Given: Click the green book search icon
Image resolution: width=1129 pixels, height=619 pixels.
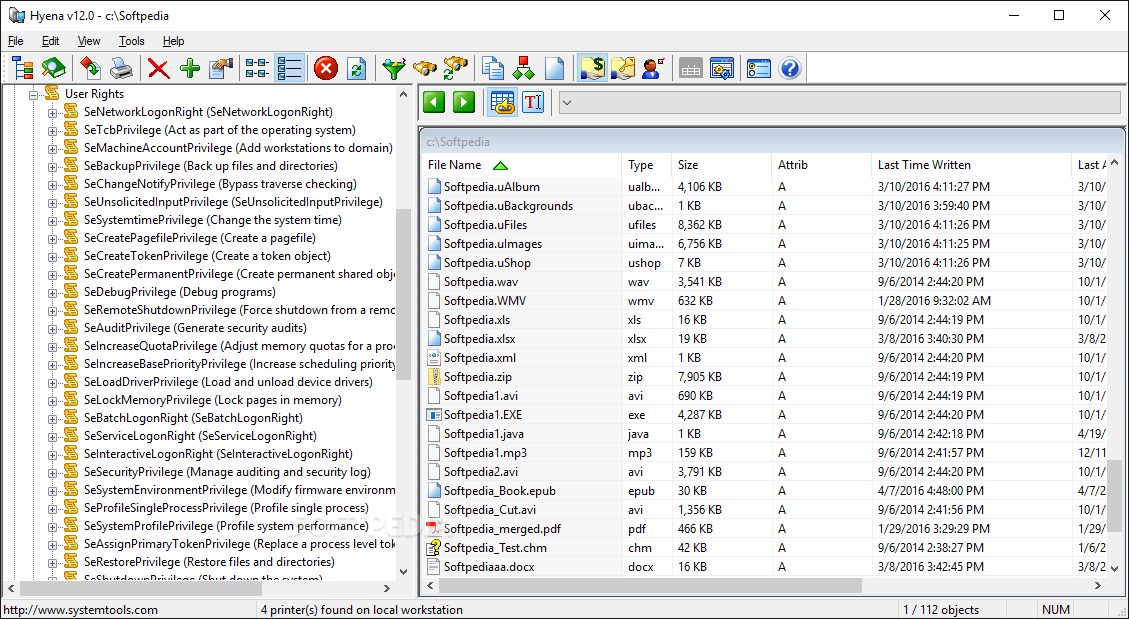Looking at the screenshot, I should tap(53, 68).
